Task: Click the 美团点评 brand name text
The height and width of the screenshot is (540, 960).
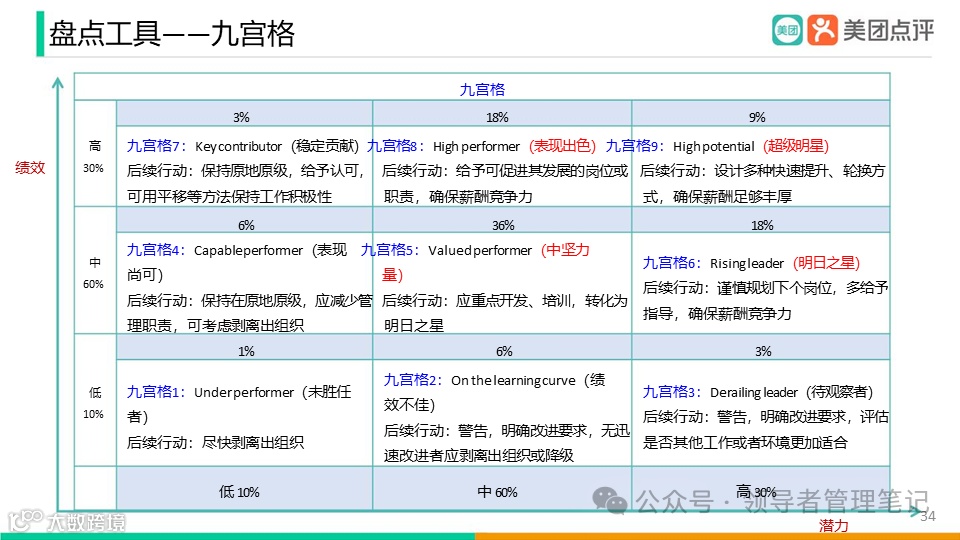Action: [888, 30]
